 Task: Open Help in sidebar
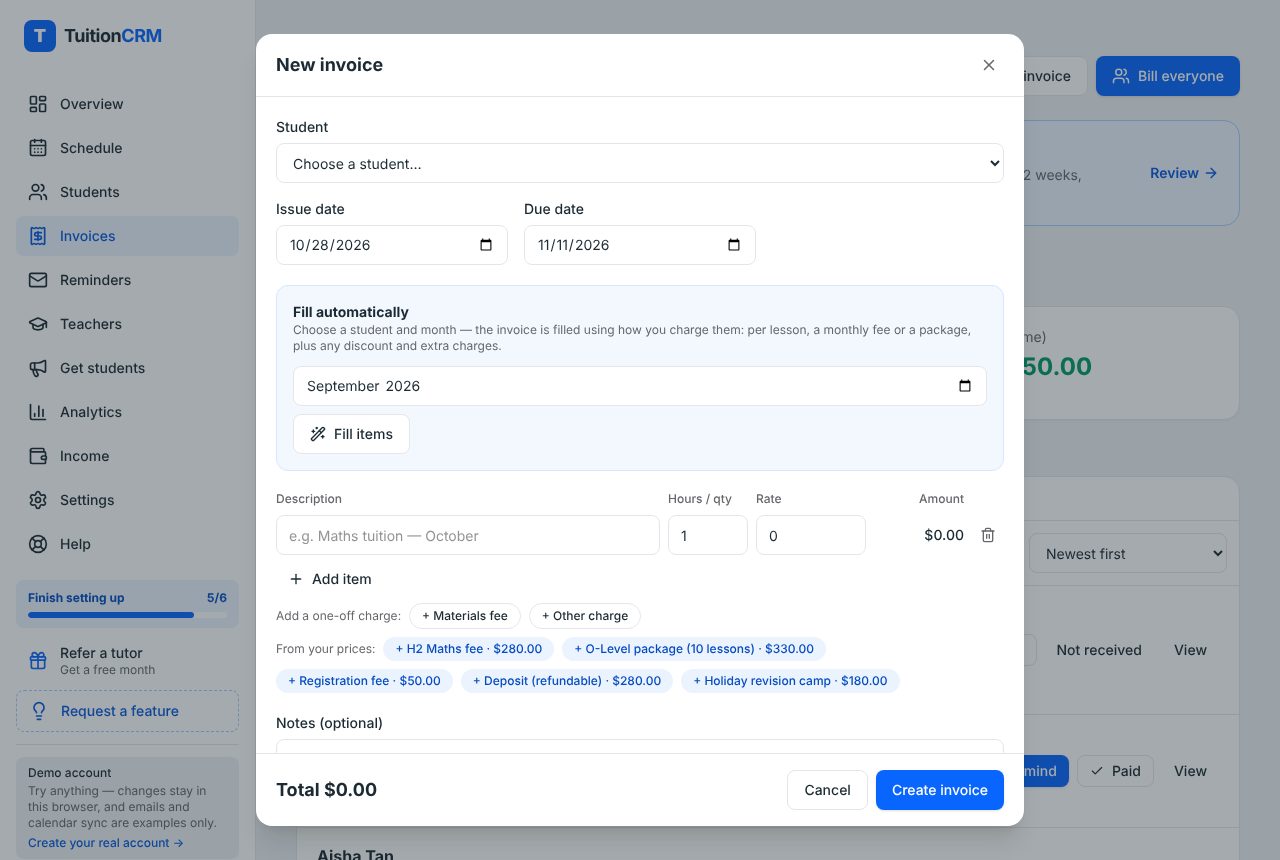pyautogui.click(x=127, y=544)
